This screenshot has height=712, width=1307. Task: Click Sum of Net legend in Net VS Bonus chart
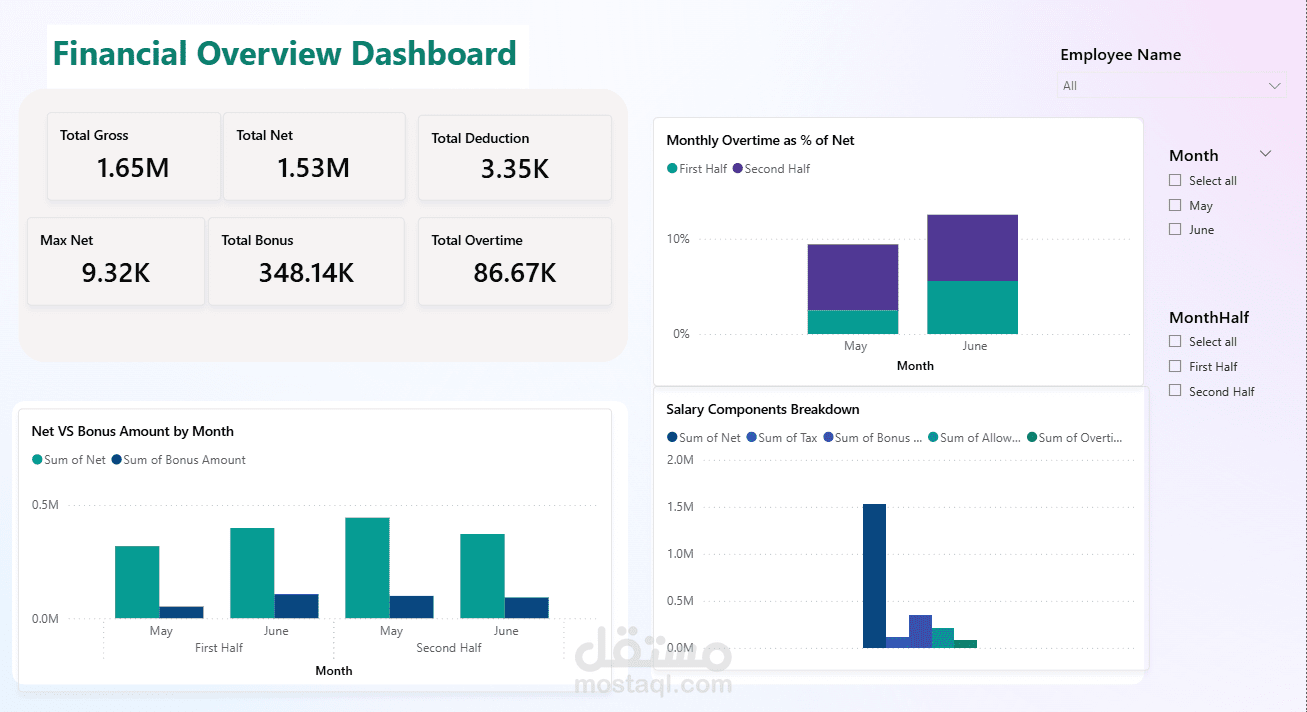(69, 460)
